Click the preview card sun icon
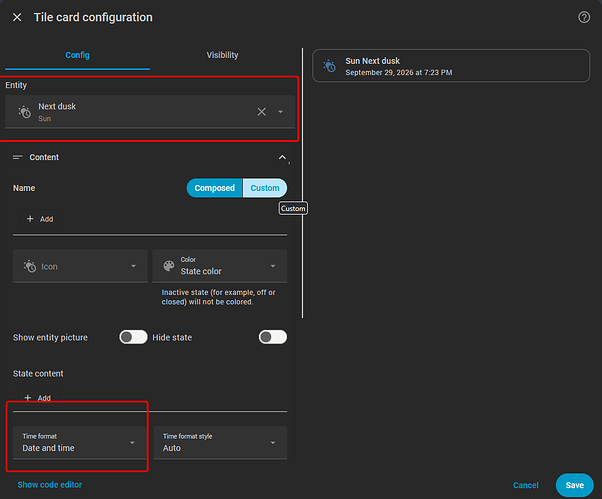This screenshot has width=602, height=499. click(x=329, y=66)
